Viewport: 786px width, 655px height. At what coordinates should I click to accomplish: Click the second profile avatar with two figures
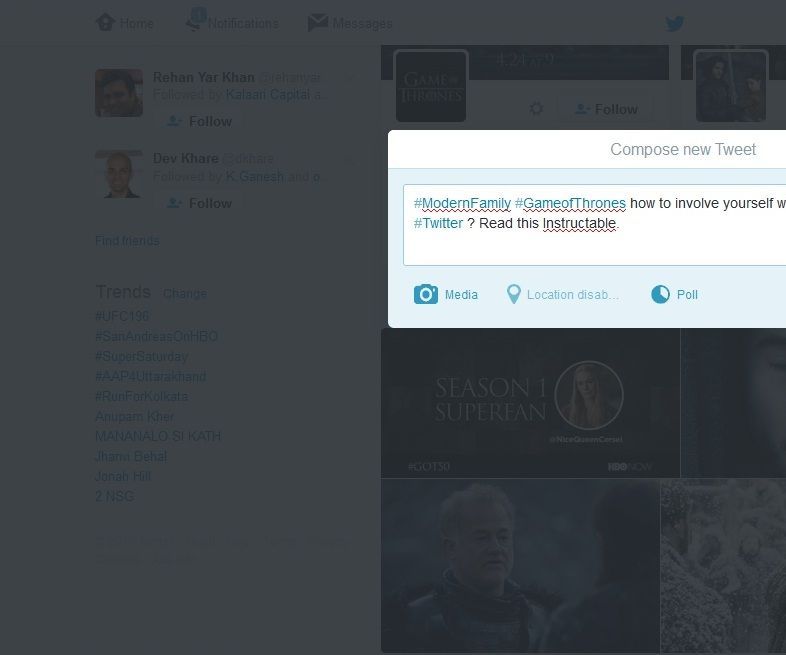[x=731, y=86]
